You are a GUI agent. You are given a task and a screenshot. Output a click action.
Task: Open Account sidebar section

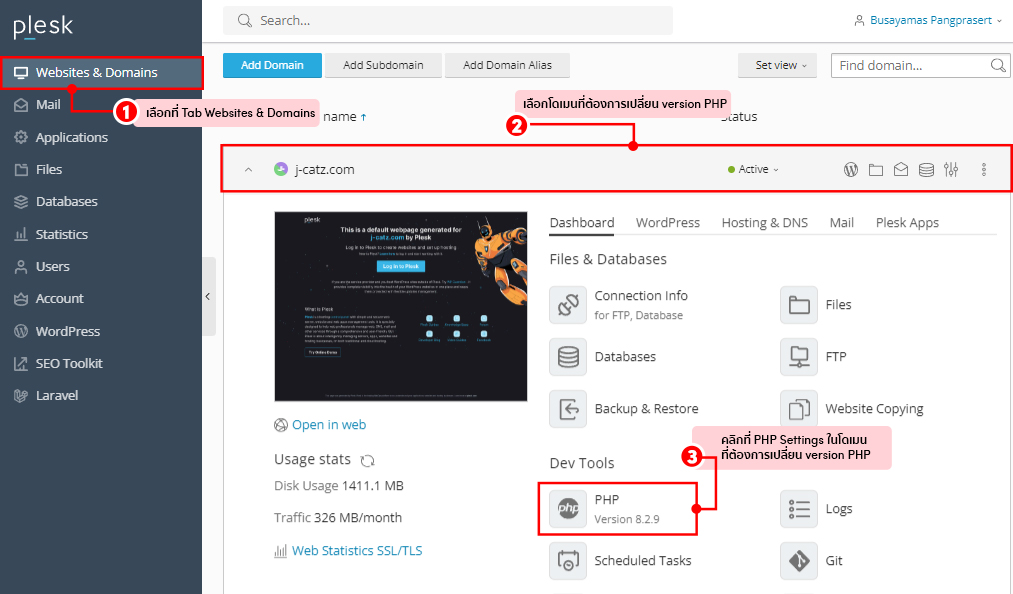pyautogui.click(x=49, y=299)
